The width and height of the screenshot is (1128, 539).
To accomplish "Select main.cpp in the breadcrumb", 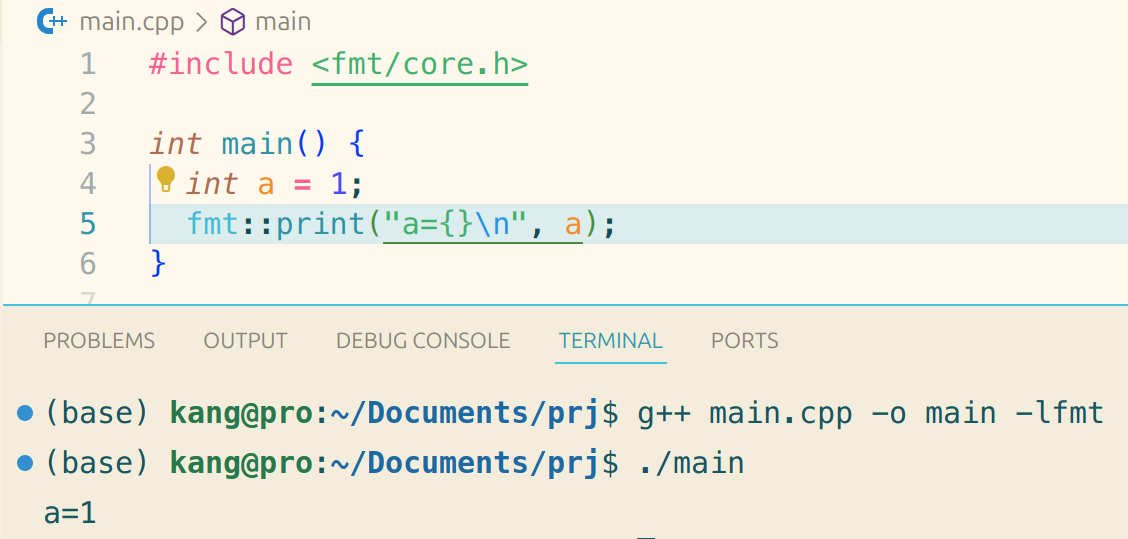I will click(x=133, y=22).
